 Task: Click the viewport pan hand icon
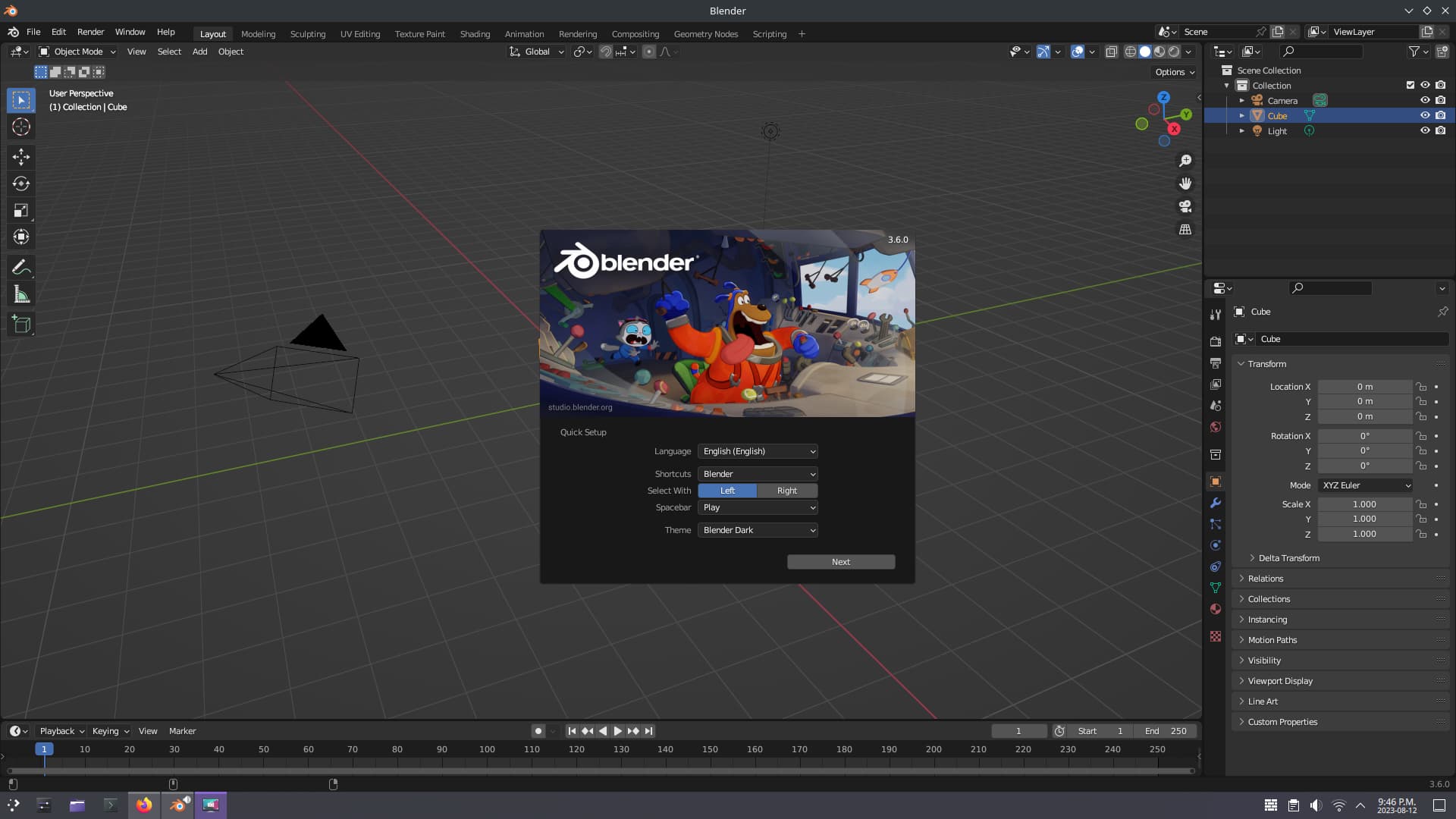tap(1185, 184)
